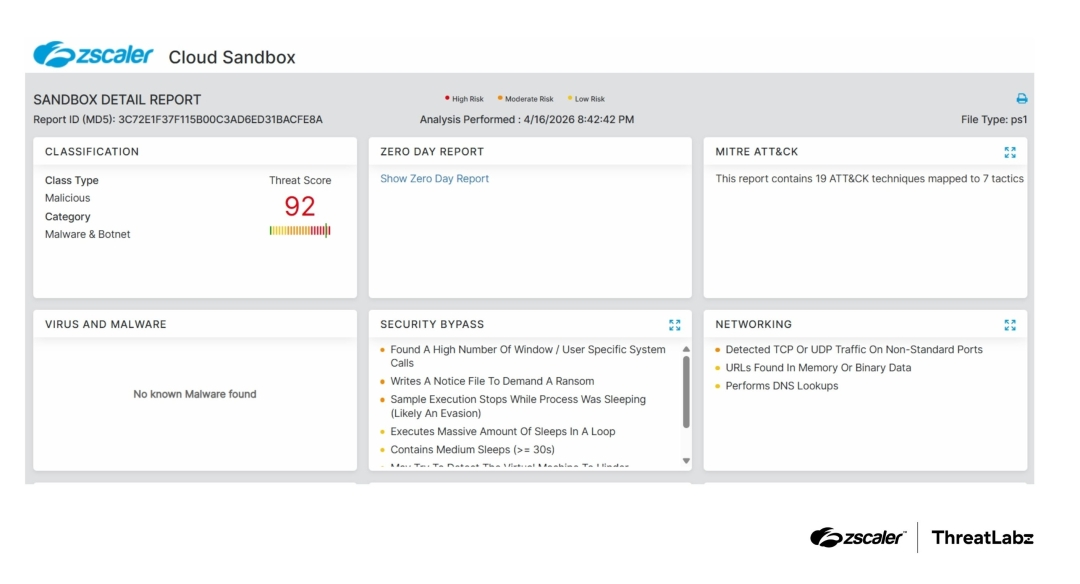Select Detected TCP Or UDP Traffic entry
Image resolution: width=1080 pixels, height=584 pixels.
853,350
